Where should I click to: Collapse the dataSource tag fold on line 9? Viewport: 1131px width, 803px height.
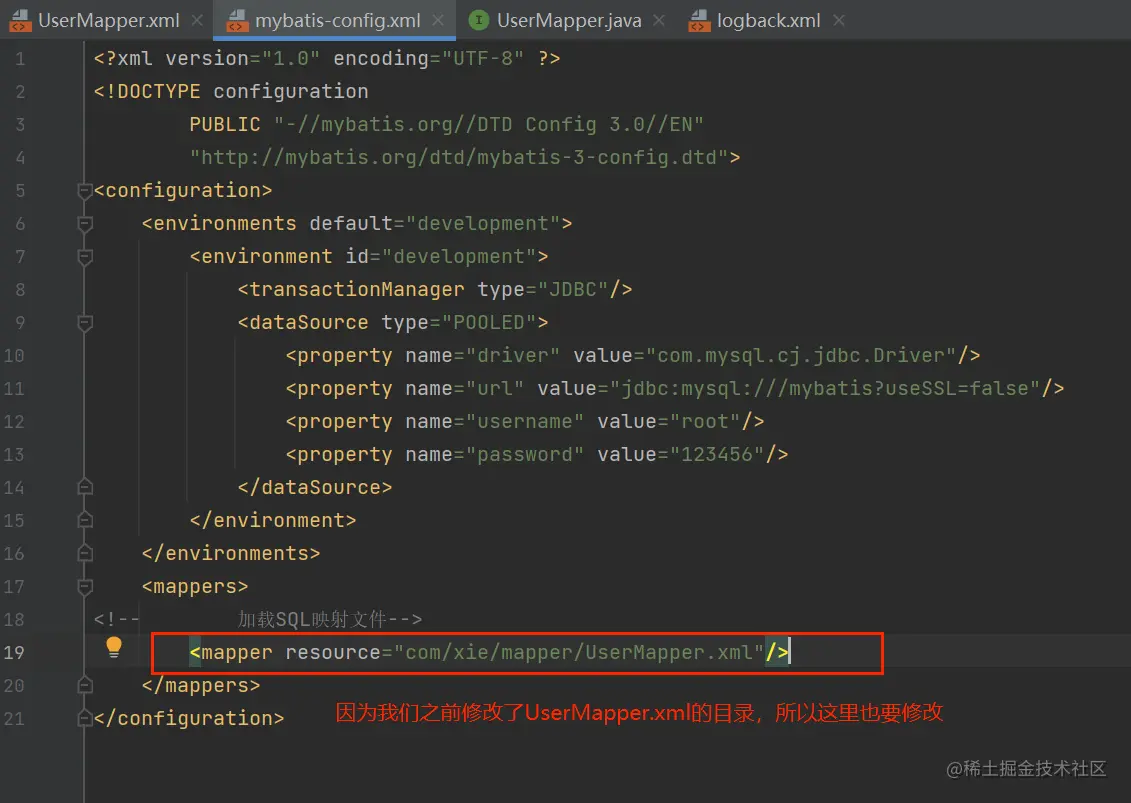[x=84, y=323]
